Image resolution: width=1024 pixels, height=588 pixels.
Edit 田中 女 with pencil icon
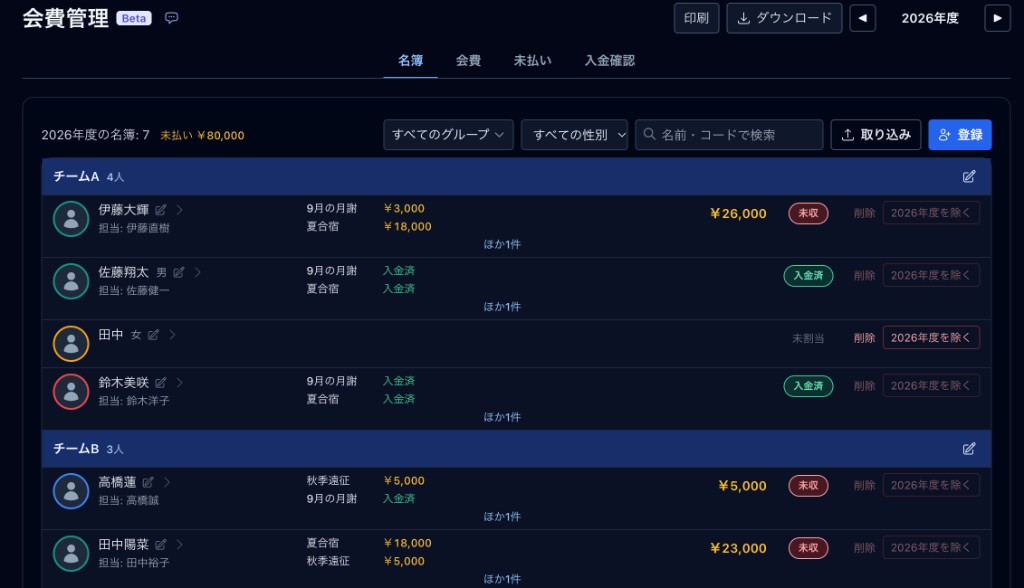tap(153, 335)
